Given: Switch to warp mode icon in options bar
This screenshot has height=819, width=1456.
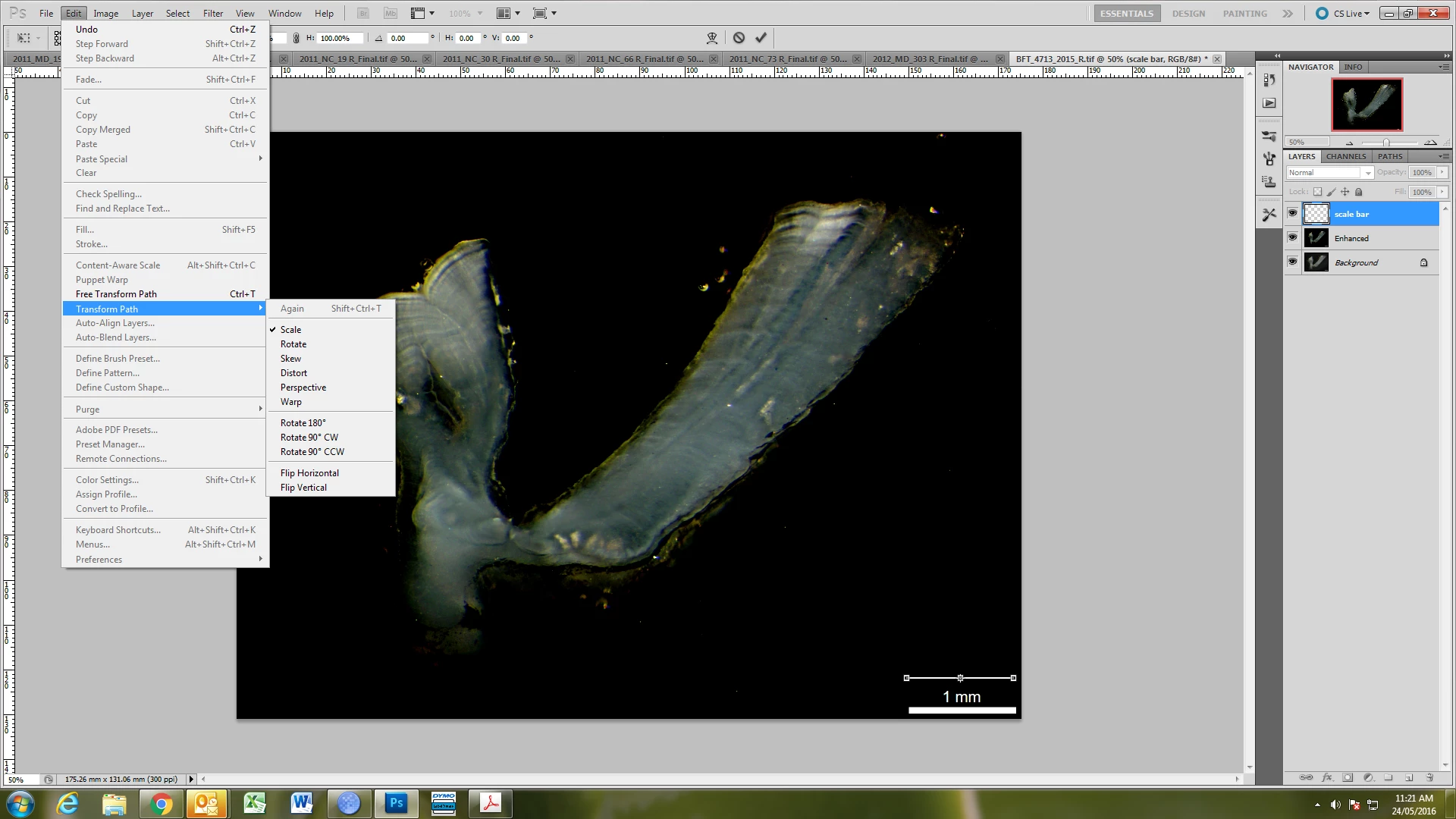Looking at the screenshot, I should (x=711, y=37).
